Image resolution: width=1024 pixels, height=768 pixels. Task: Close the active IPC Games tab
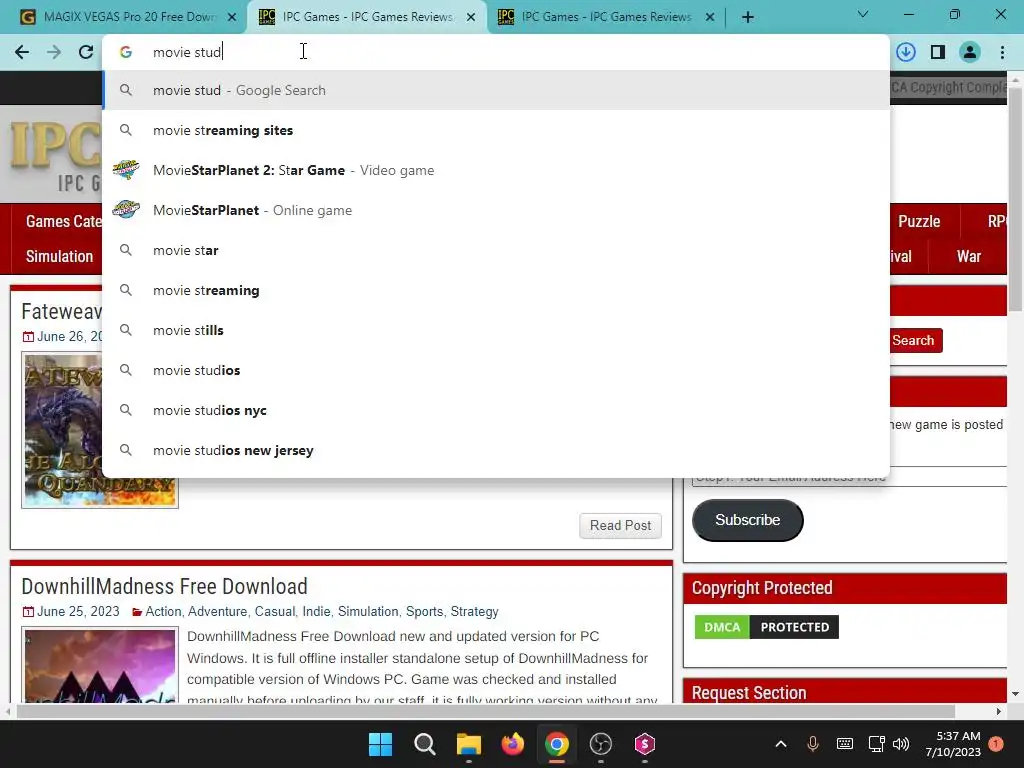click(471, 18)
